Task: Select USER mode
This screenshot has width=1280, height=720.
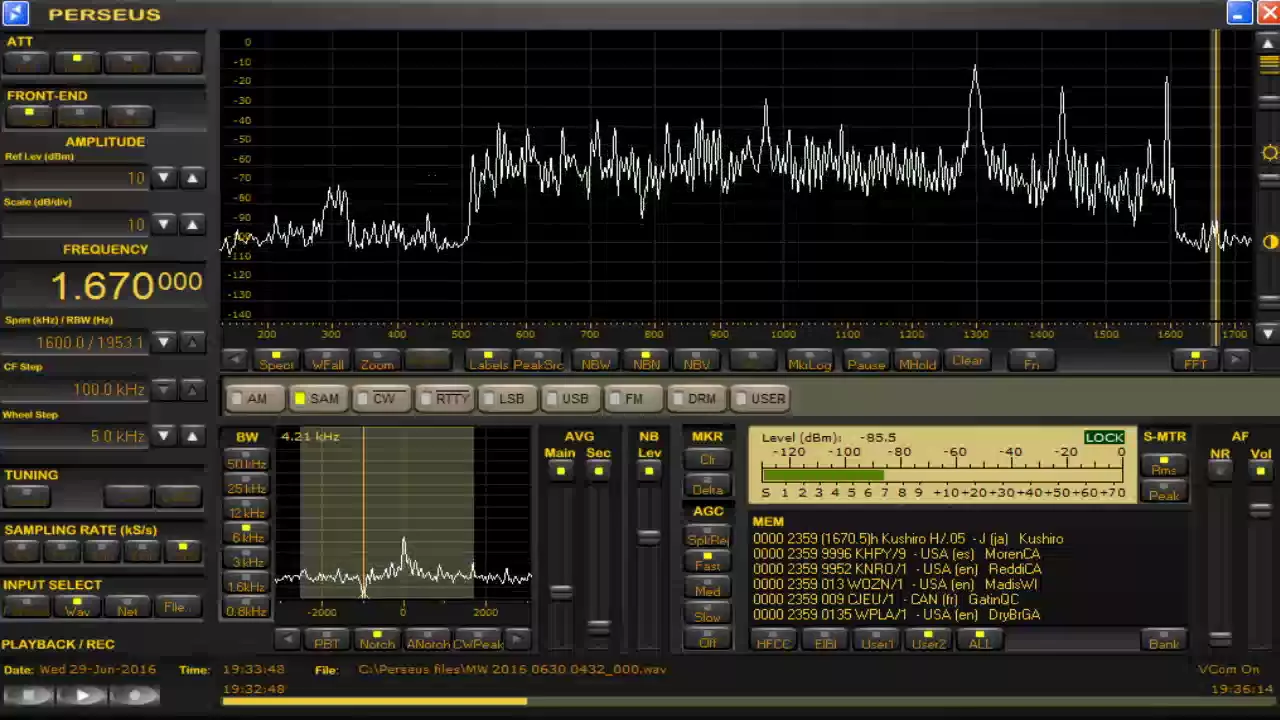Action: (x=761, y=399)
